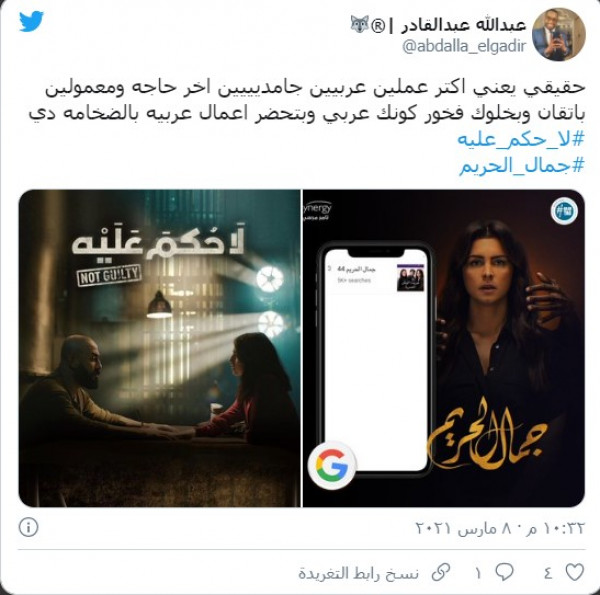Click the phone mockup in the right poster

[x=376, y=360]
